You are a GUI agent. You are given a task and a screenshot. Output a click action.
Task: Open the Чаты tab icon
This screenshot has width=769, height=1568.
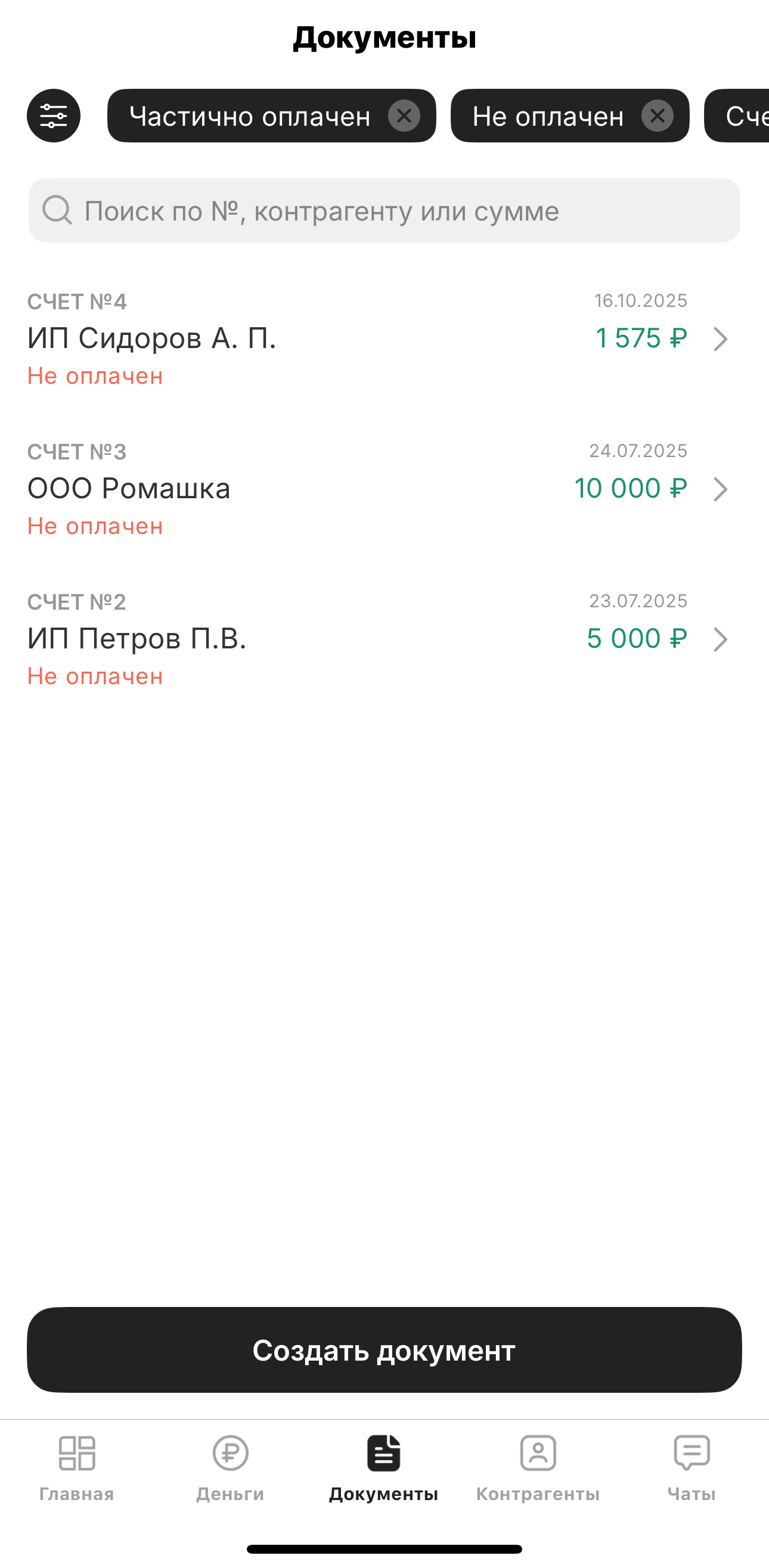[x=692, y=1454]
